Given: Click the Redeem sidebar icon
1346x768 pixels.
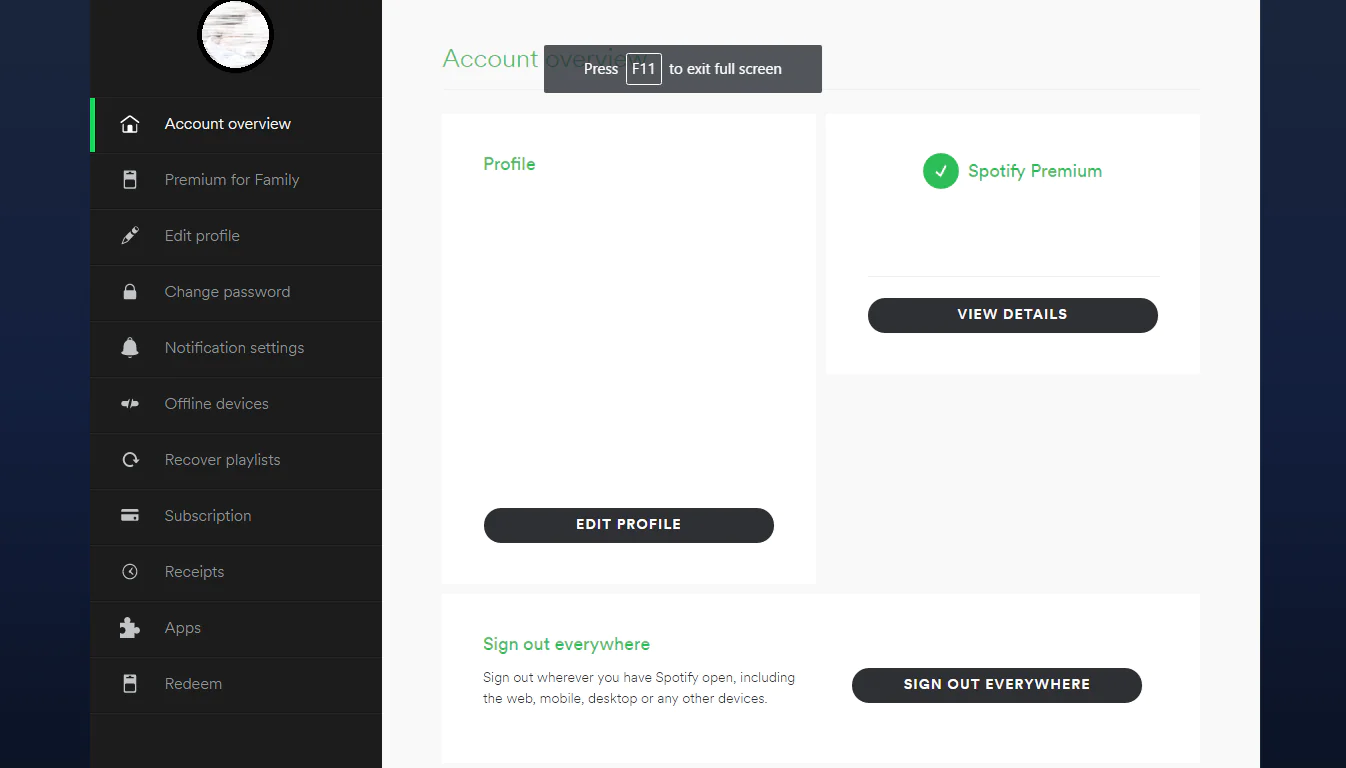Looking at the screenshot, I should coord(130,684).
